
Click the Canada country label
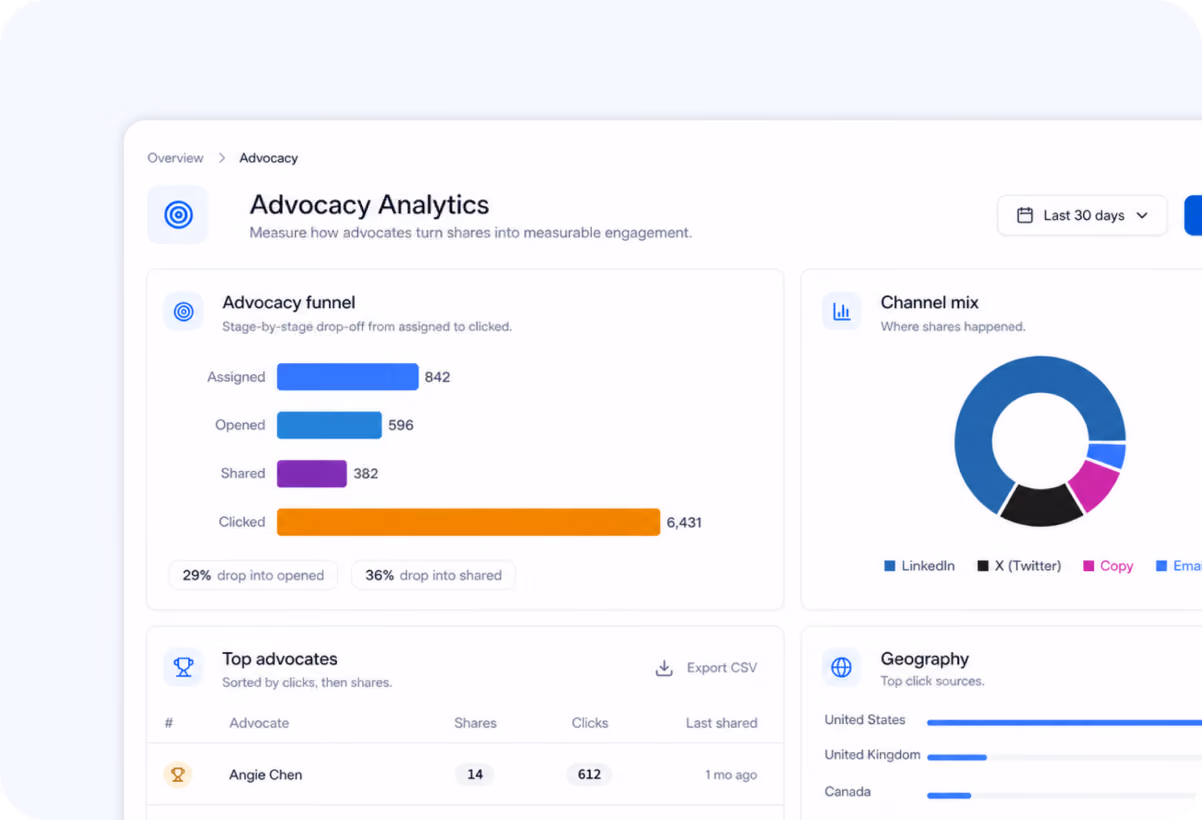coord(847,792)
